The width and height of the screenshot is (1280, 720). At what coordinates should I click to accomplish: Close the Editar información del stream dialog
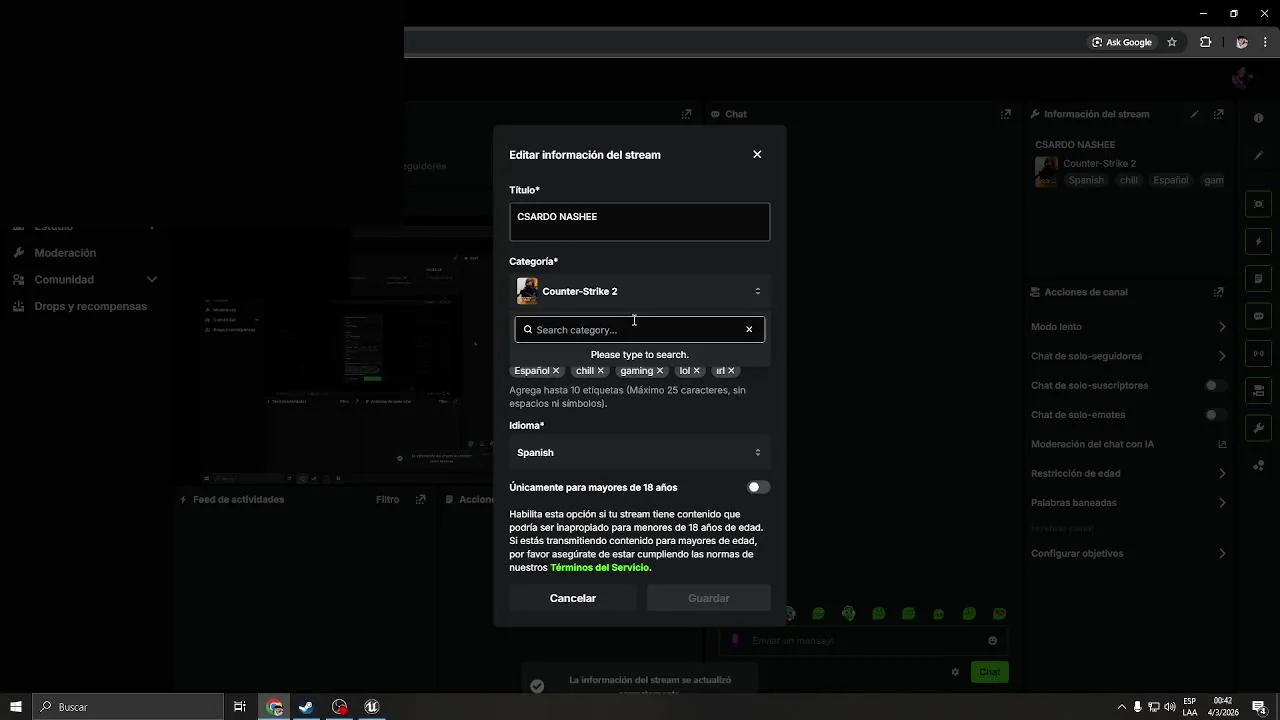pos(757,154)
